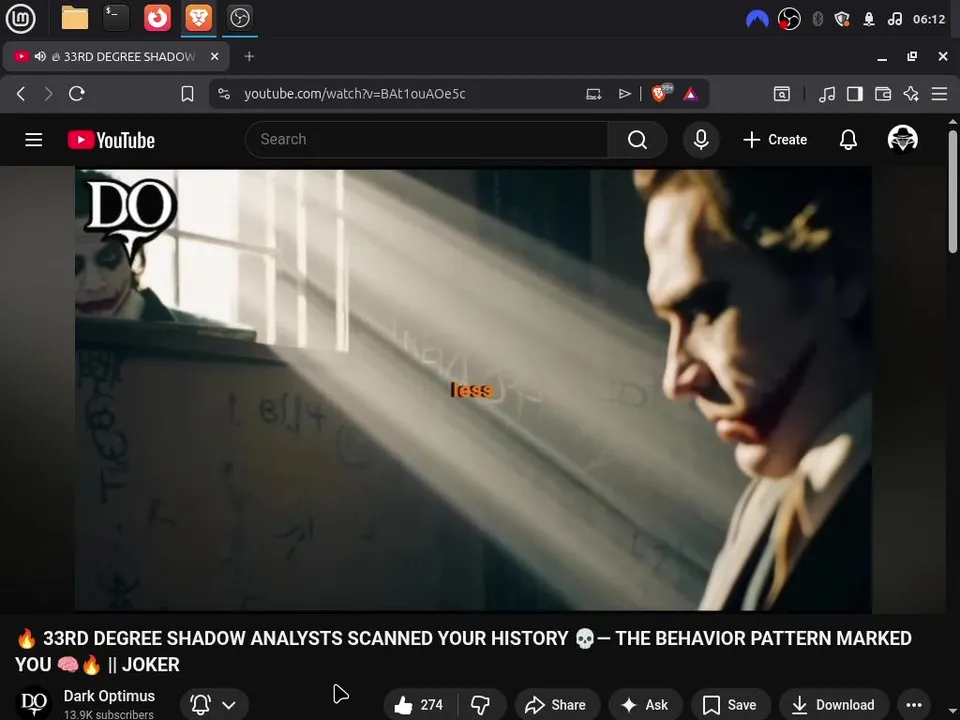Open the security shield tray icon
960x720 pixels.
[842, 20]
